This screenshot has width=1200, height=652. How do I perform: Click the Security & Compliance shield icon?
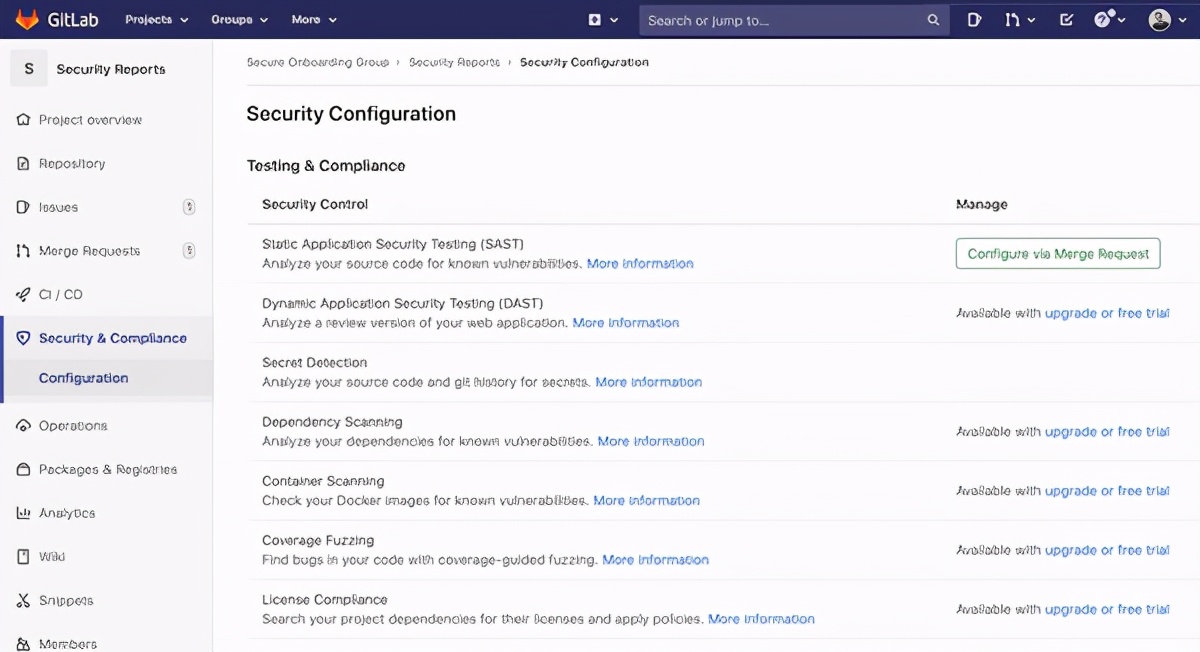(23, 338)
